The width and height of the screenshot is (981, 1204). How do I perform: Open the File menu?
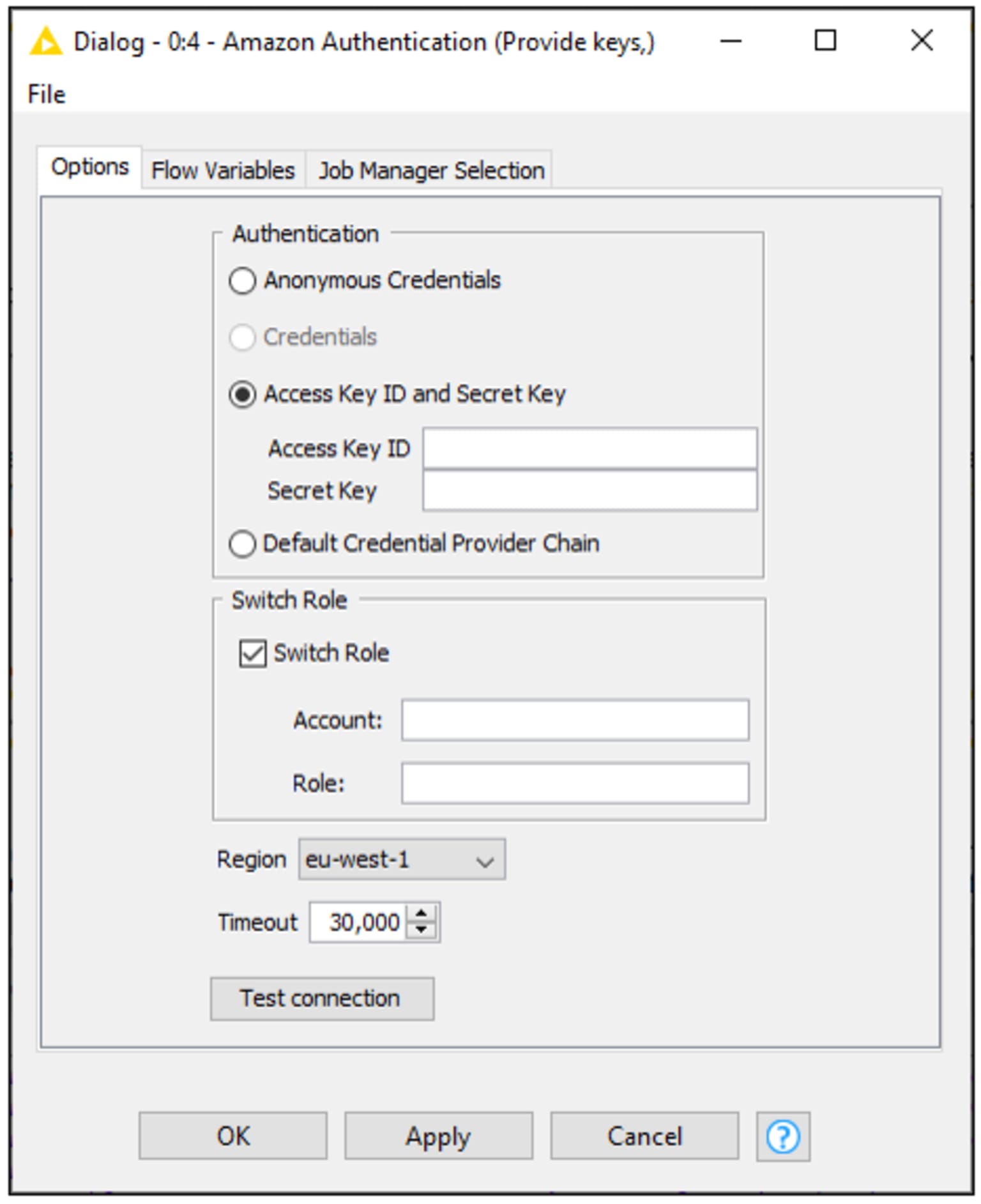point(47,95)
